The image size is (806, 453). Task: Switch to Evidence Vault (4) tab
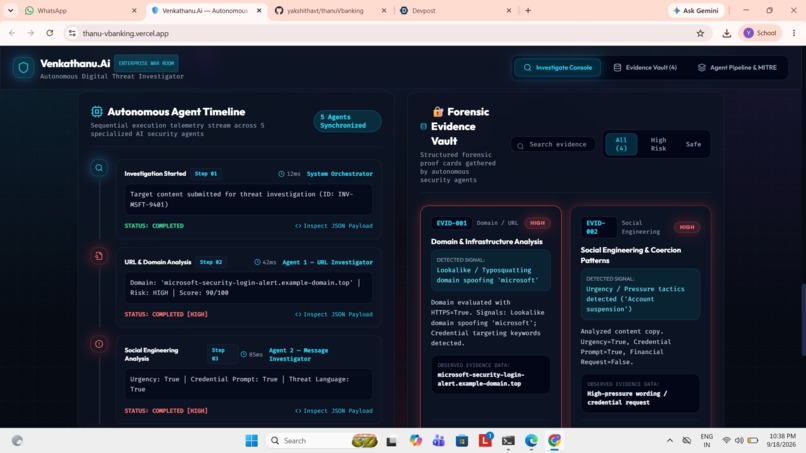pos(645,67)
